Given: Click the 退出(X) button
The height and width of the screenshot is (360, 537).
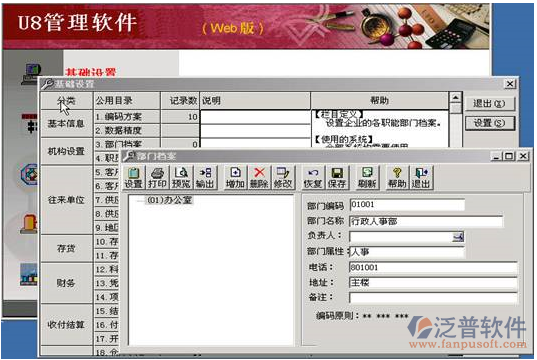Looking at the screenshot, I should [x=489, y=103].
